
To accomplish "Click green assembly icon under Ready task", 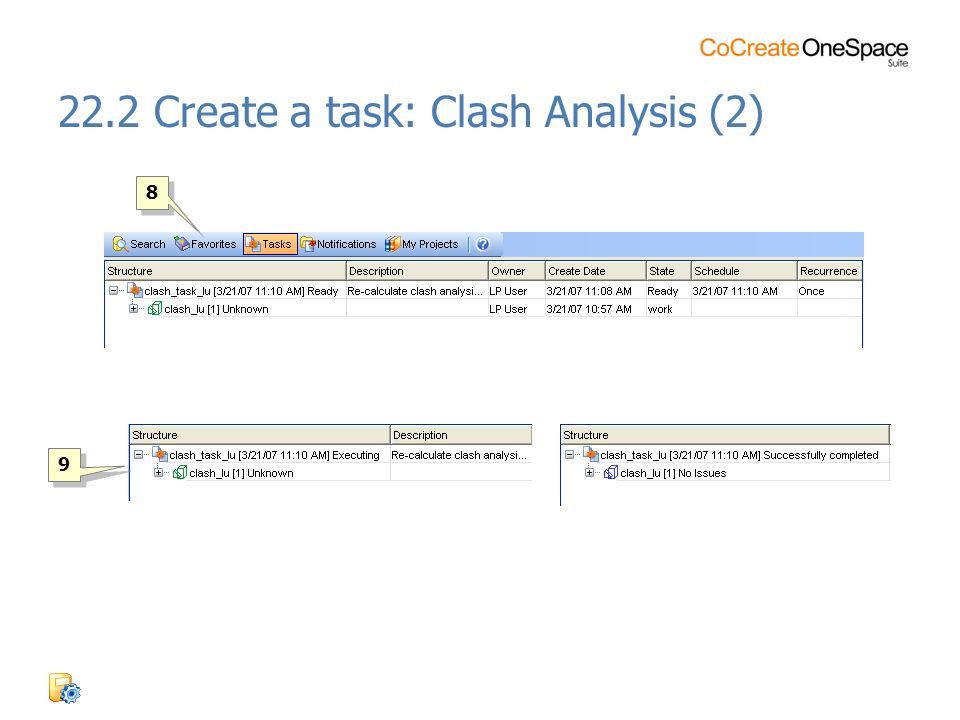I will tap(155, 309).
